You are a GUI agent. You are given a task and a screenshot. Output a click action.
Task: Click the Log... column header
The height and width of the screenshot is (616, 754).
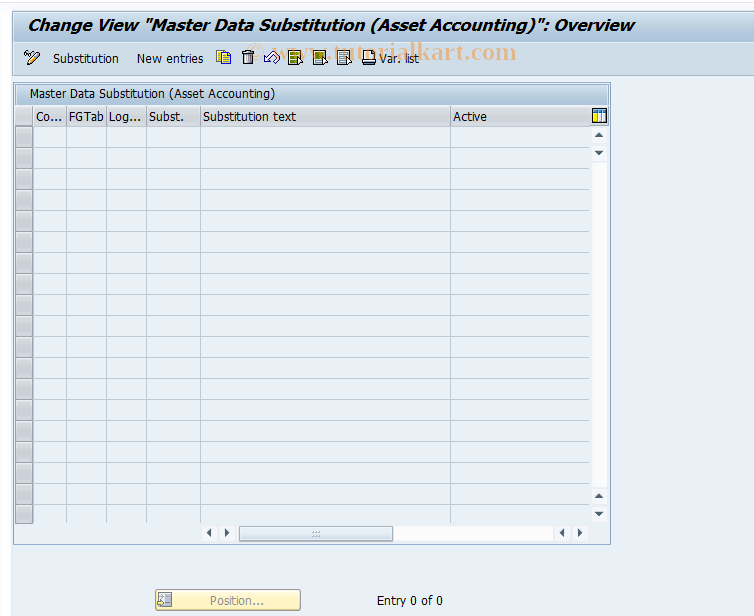click(x=126, y=117)
